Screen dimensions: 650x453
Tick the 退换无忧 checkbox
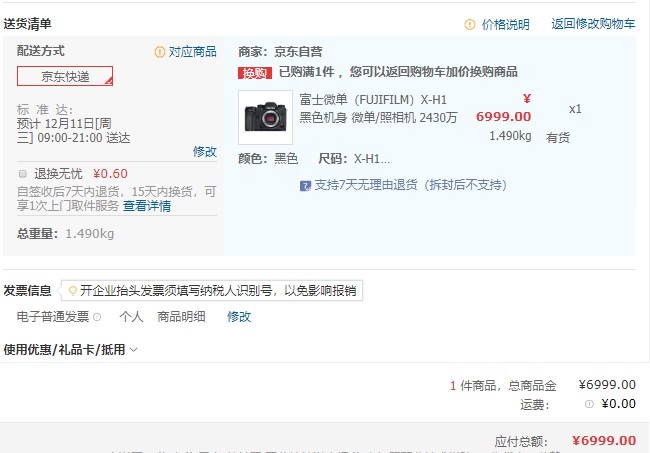pyautogui.click(x=23, y=174)
